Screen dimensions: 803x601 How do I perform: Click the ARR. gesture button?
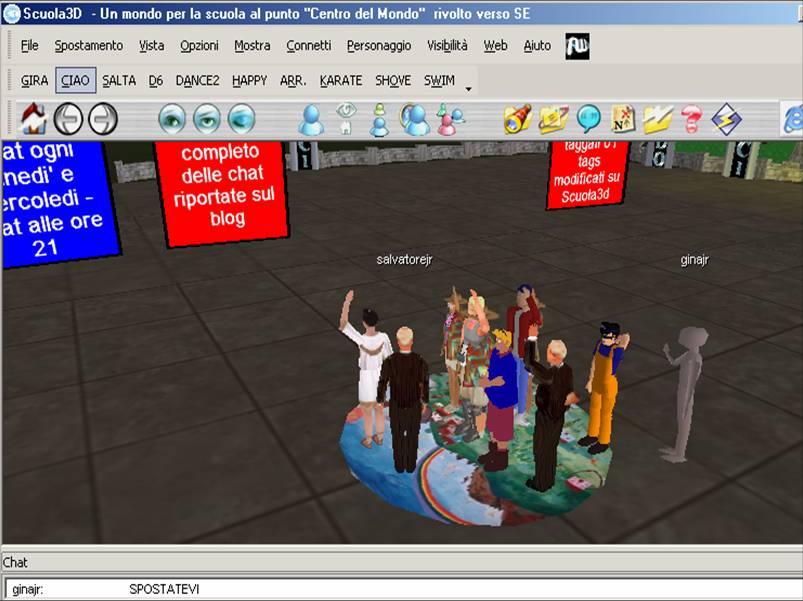pyautogui.click(x=293, y=80)
